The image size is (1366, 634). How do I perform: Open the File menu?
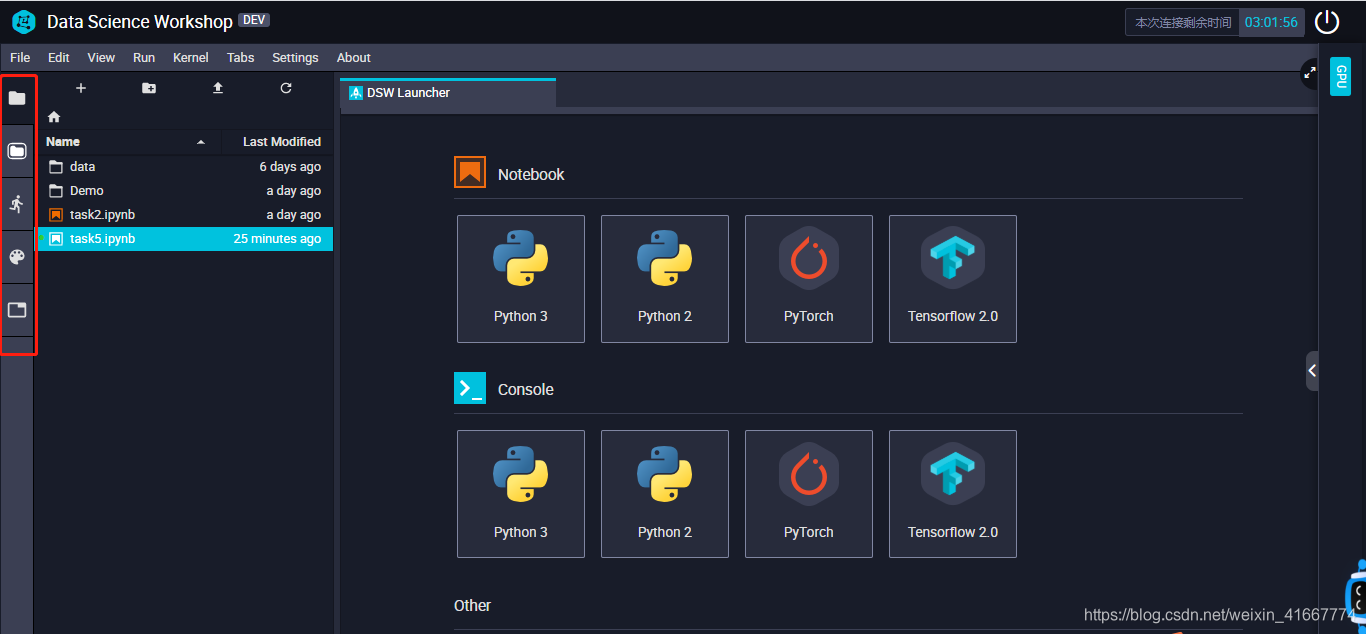point(20,58)
